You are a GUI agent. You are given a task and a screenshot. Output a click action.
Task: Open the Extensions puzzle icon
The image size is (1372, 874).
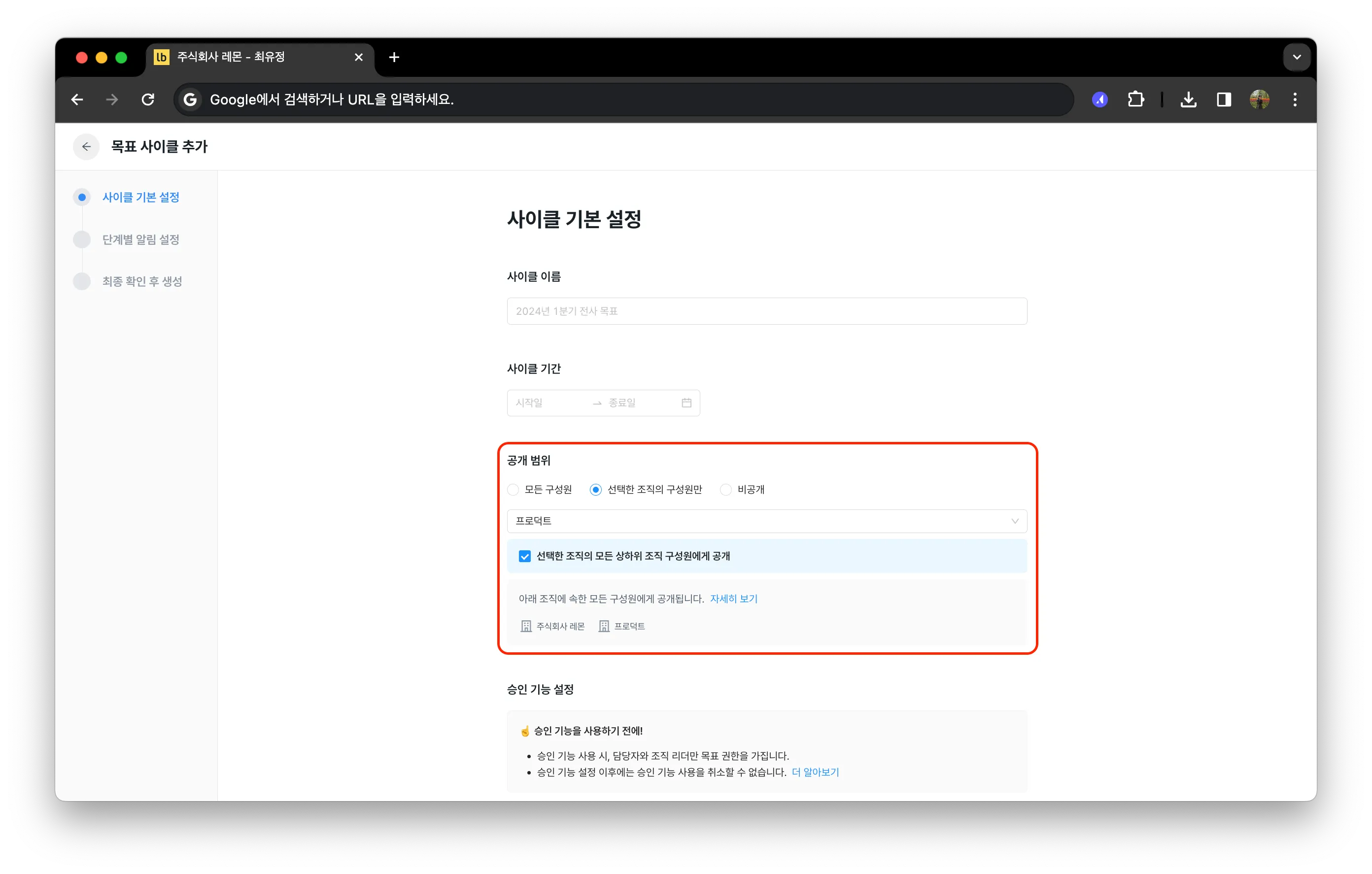(1135, 100)
